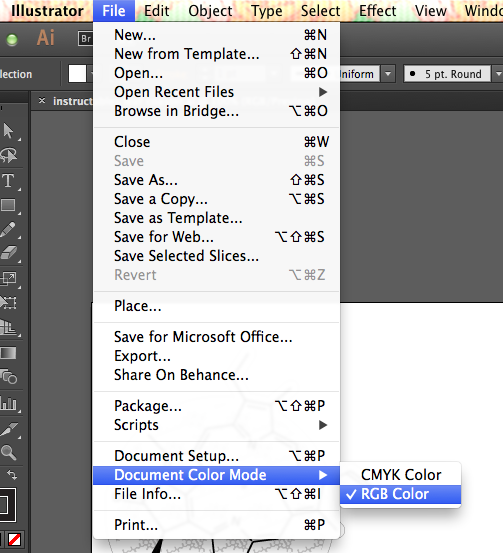Open the Illustrator application menu
Viewport: 503px width, 553px height.
47,11
